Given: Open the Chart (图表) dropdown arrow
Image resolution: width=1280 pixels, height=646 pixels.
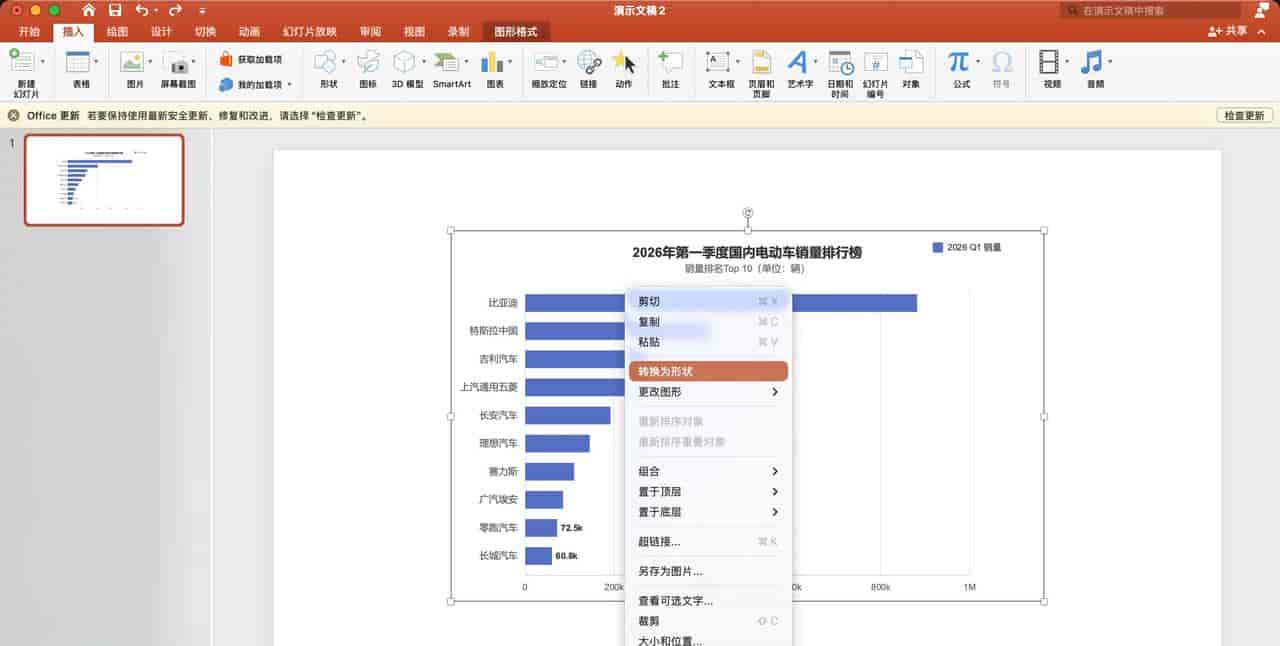Looking at the screenshot, I should (510, 62).
